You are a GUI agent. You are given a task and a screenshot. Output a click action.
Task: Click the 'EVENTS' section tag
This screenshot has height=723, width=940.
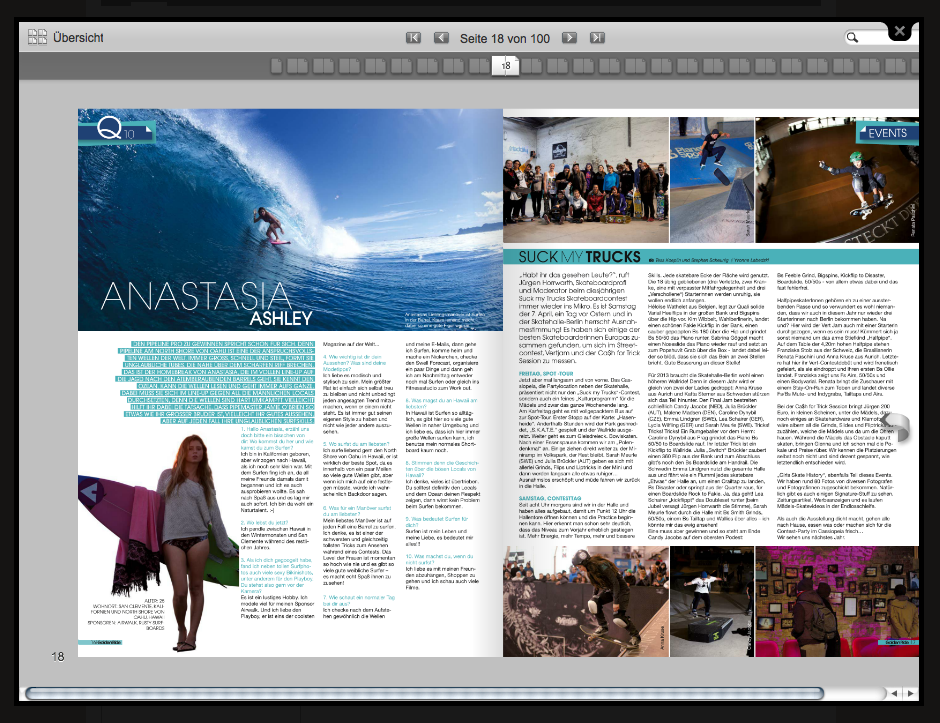click(887, 133)
